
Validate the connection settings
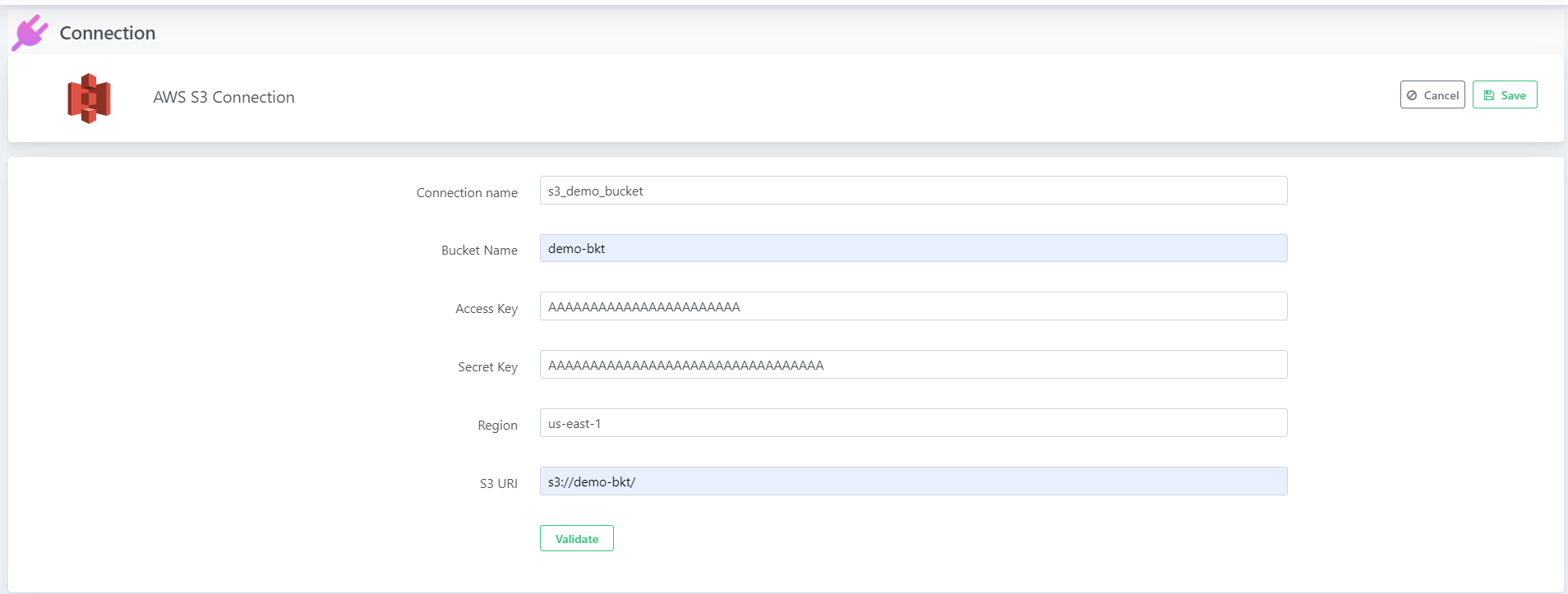[576, 538]
